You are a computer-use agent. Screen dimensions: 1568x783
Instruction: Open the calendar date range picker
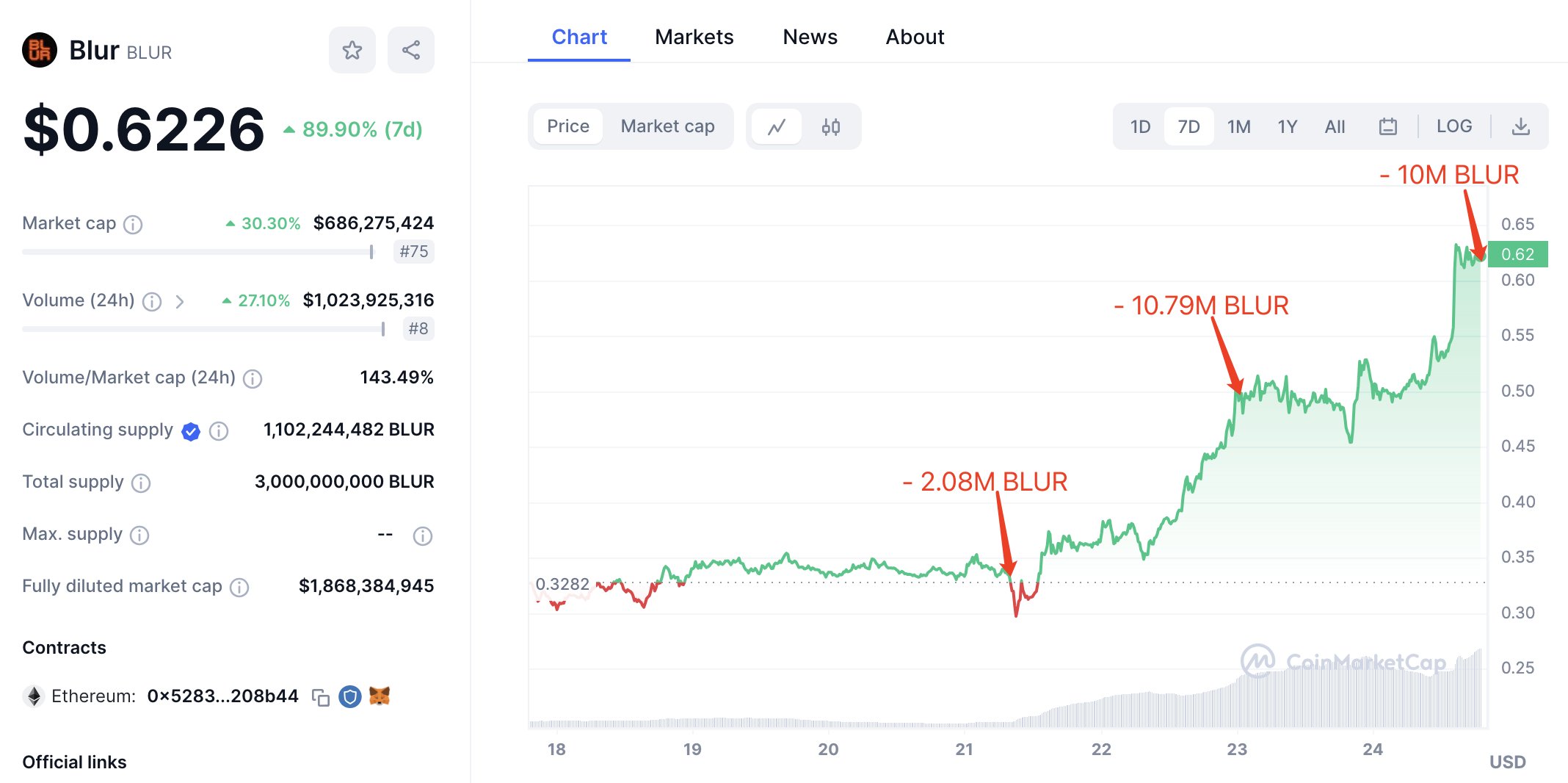[x=1387, y=127]
